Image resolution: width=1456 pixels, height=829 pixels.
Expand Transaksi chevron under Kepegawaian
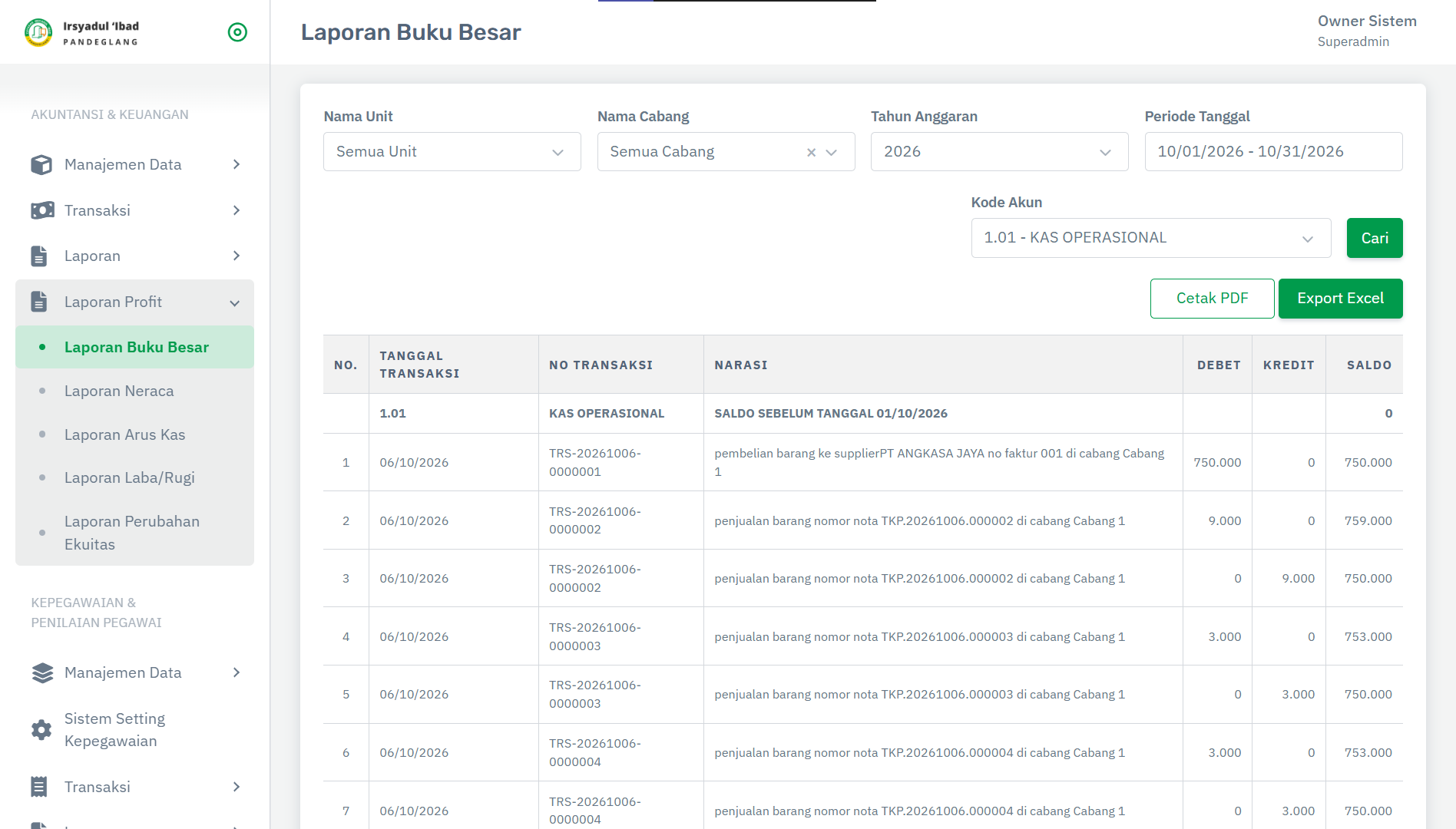point(237,787)
